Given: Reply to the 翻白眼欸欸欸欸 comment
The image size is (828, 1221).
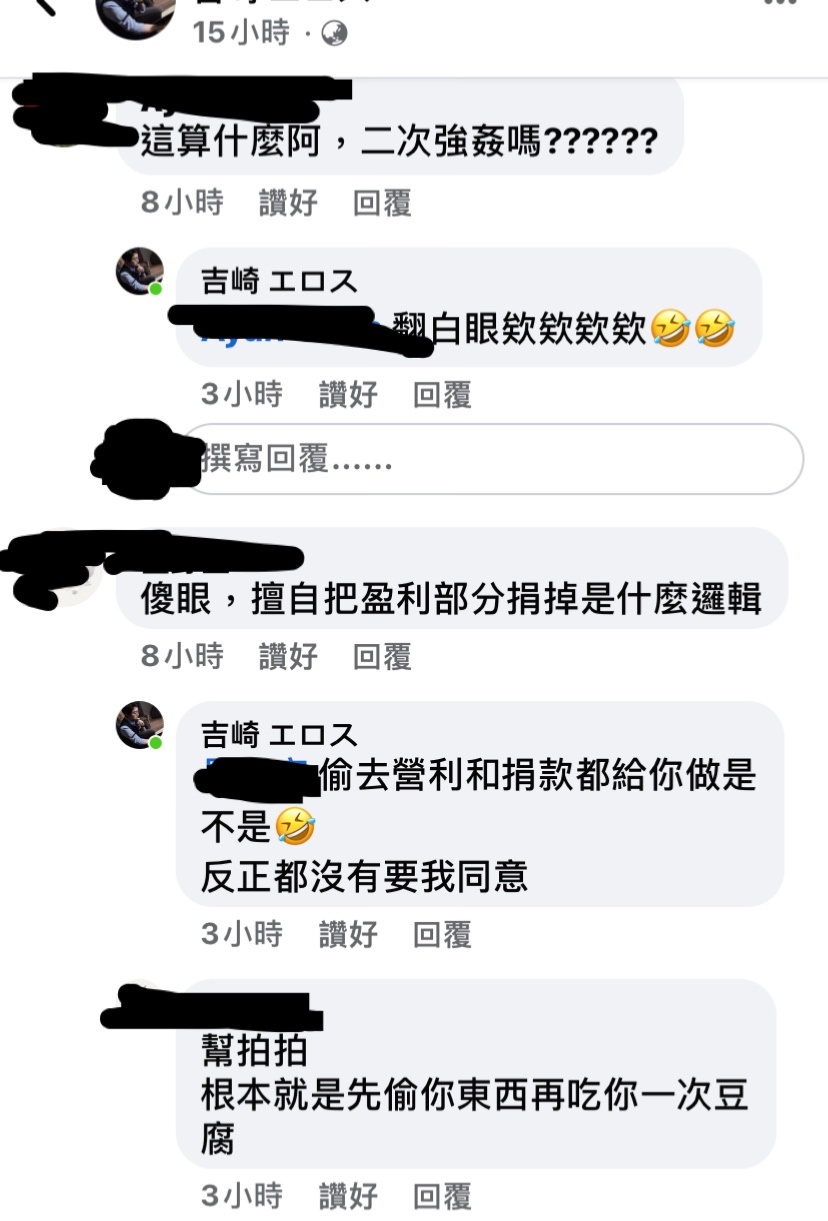Looking at the screenshot, I should [442, 394].
